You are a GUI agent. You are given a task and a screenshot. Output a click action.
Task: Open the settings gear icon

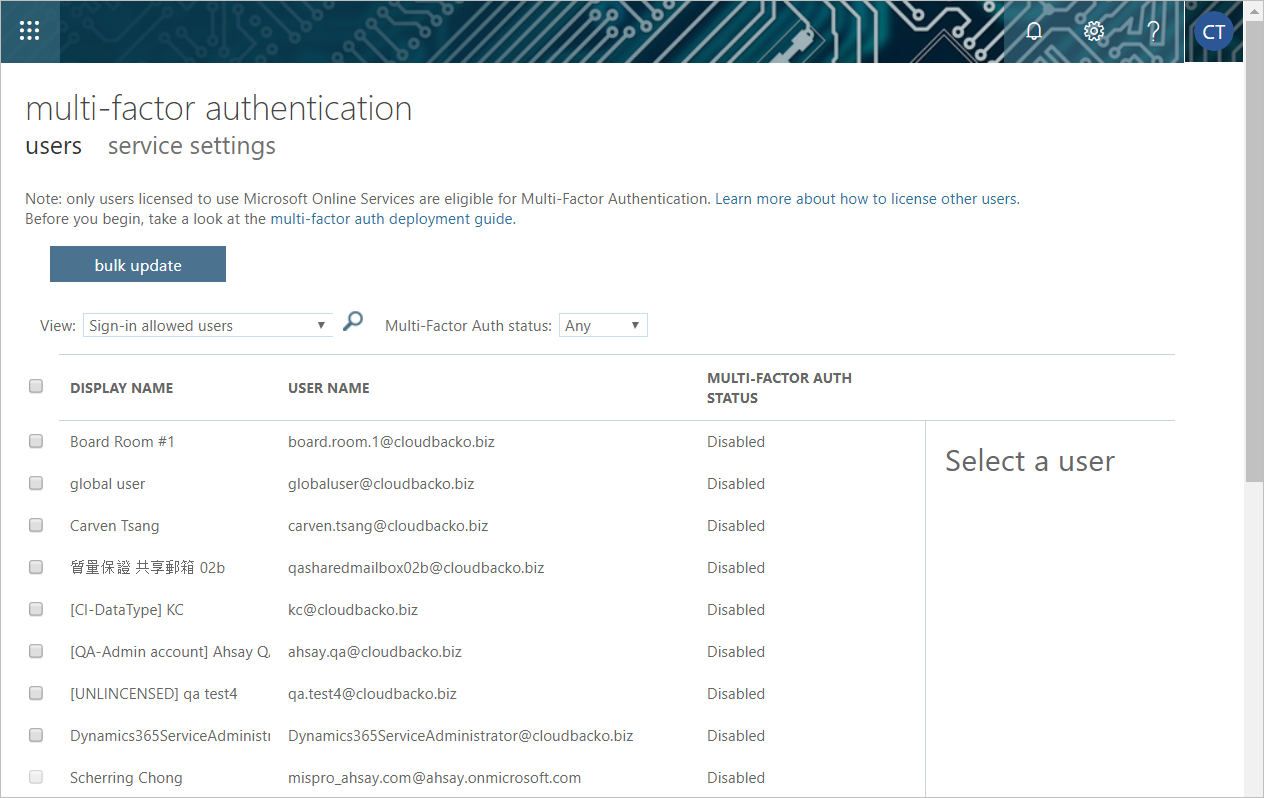[1093, 31]
